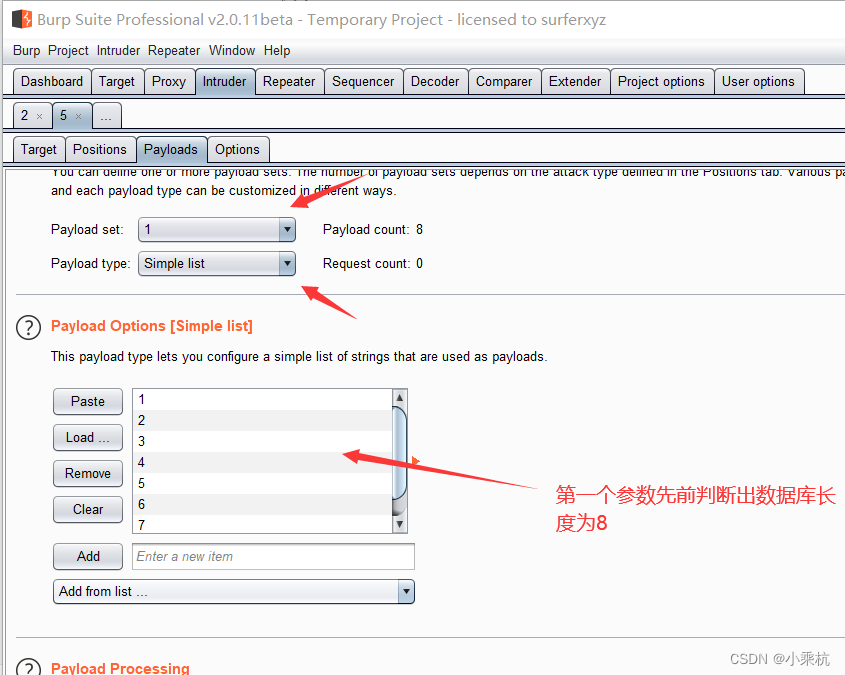
Task: Click the Load ... button
Action: point(88,437)
